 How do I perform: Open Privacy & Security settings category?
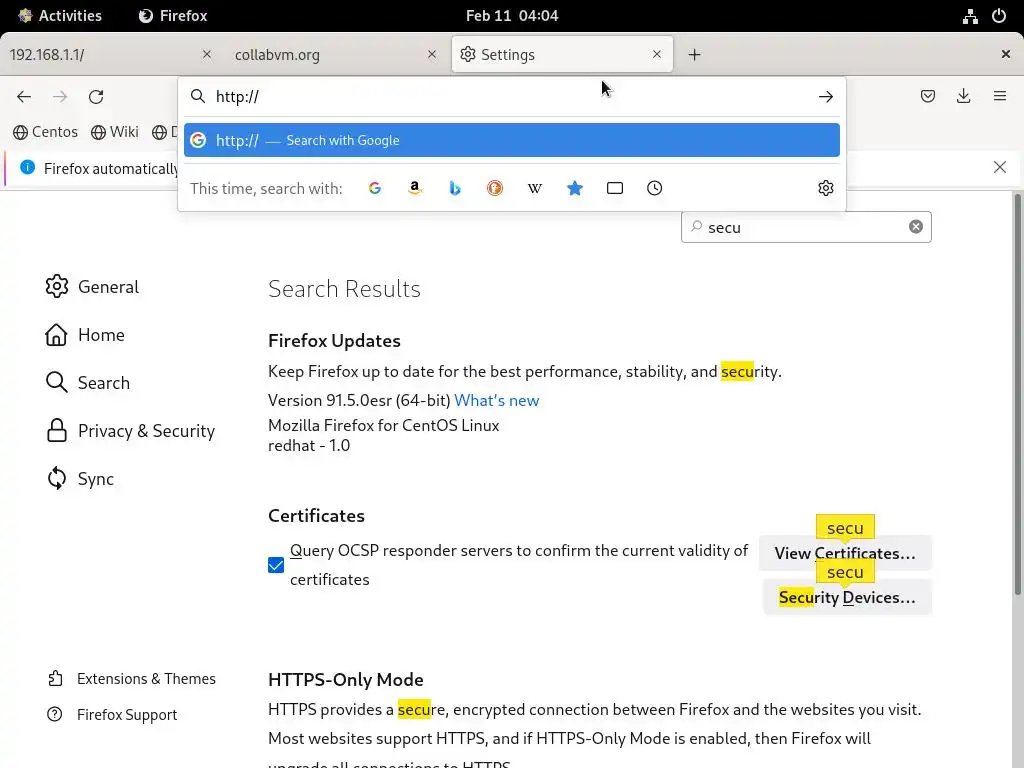[130, 431]
